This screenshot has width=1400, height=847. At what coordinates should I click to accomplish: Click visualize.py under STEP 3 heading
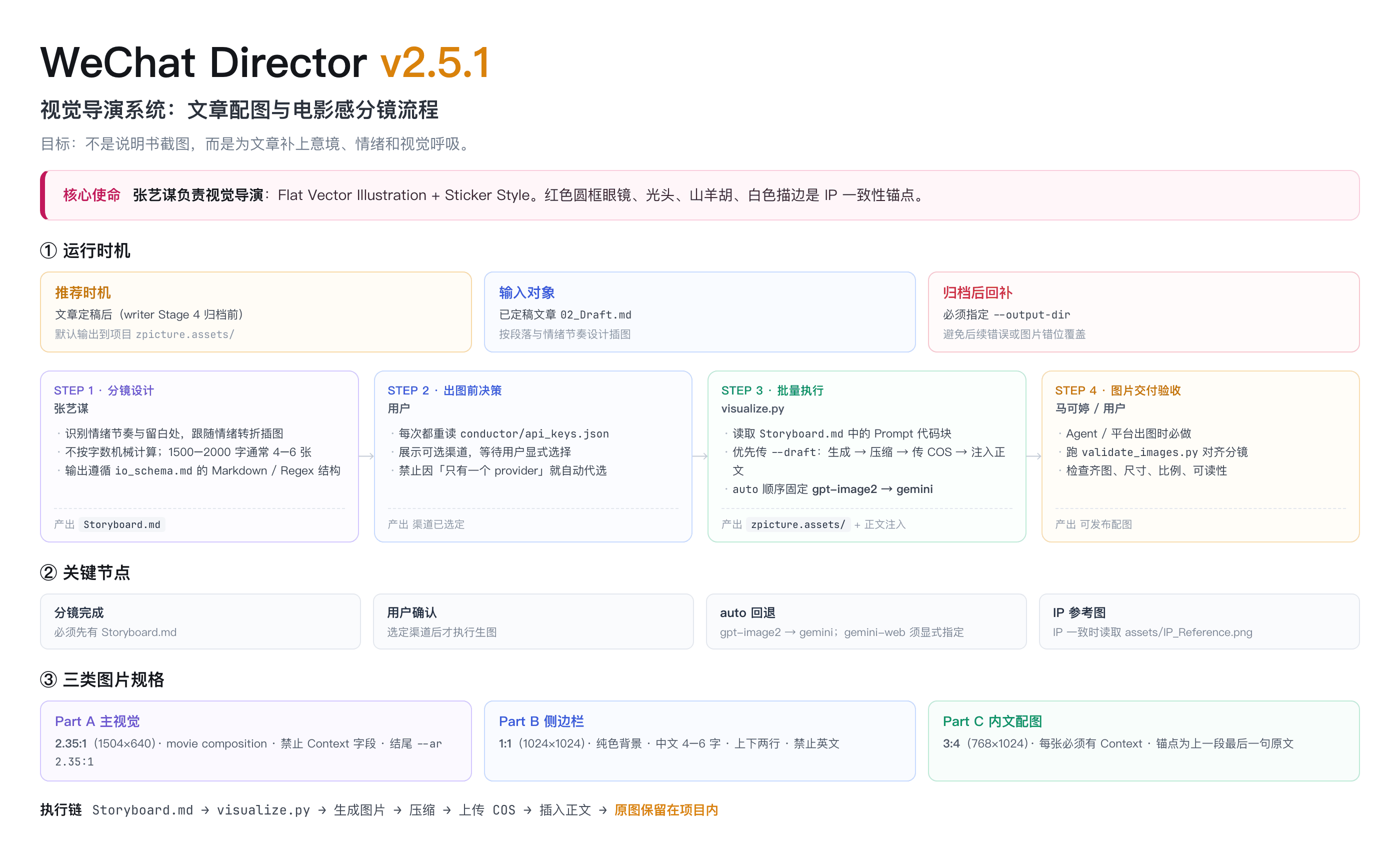click(752, 408)
